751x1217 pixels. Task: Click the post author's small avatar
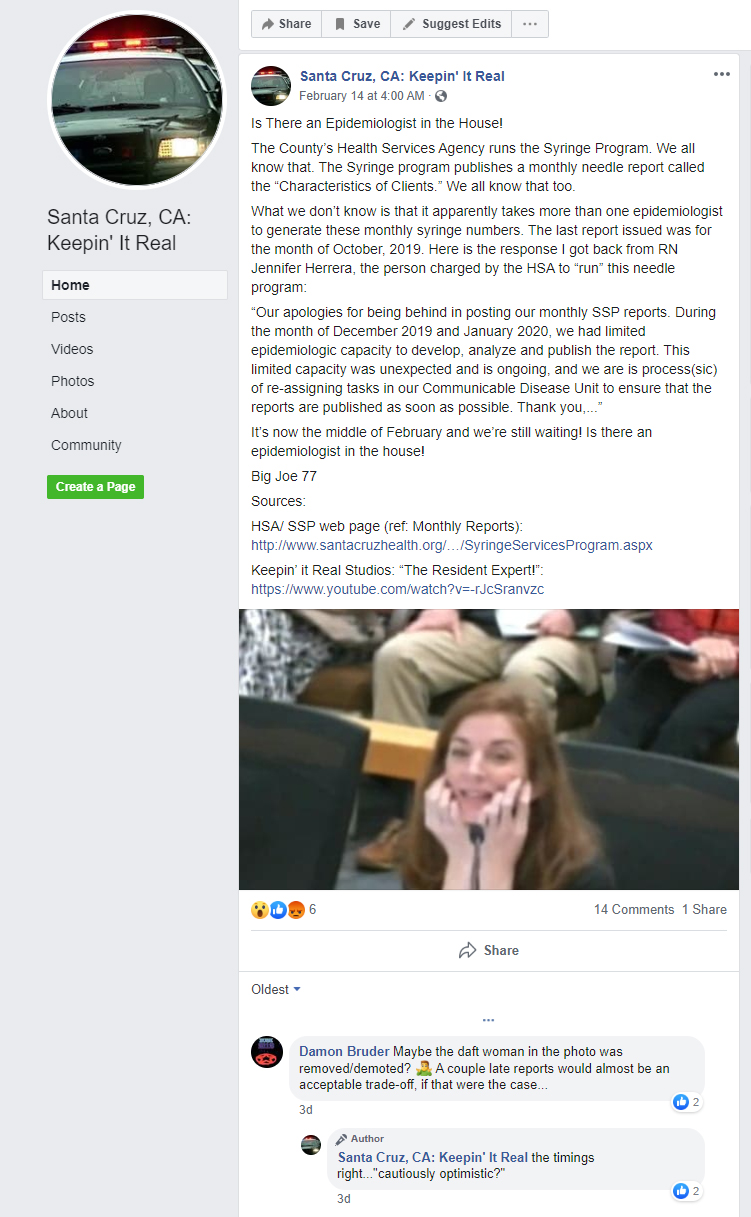(x=271, y=86)
